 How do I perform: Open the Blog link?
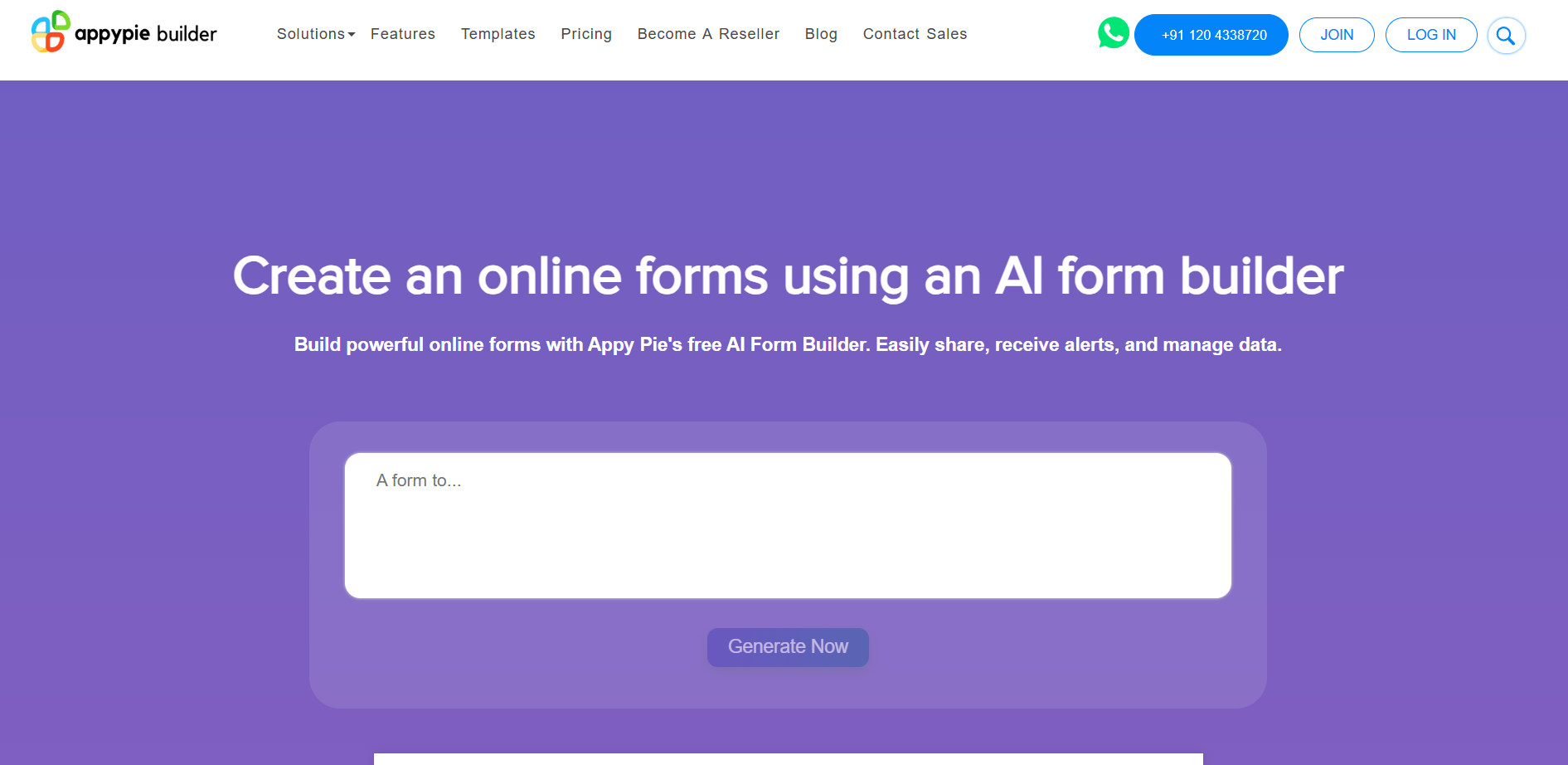coord(820,34)
